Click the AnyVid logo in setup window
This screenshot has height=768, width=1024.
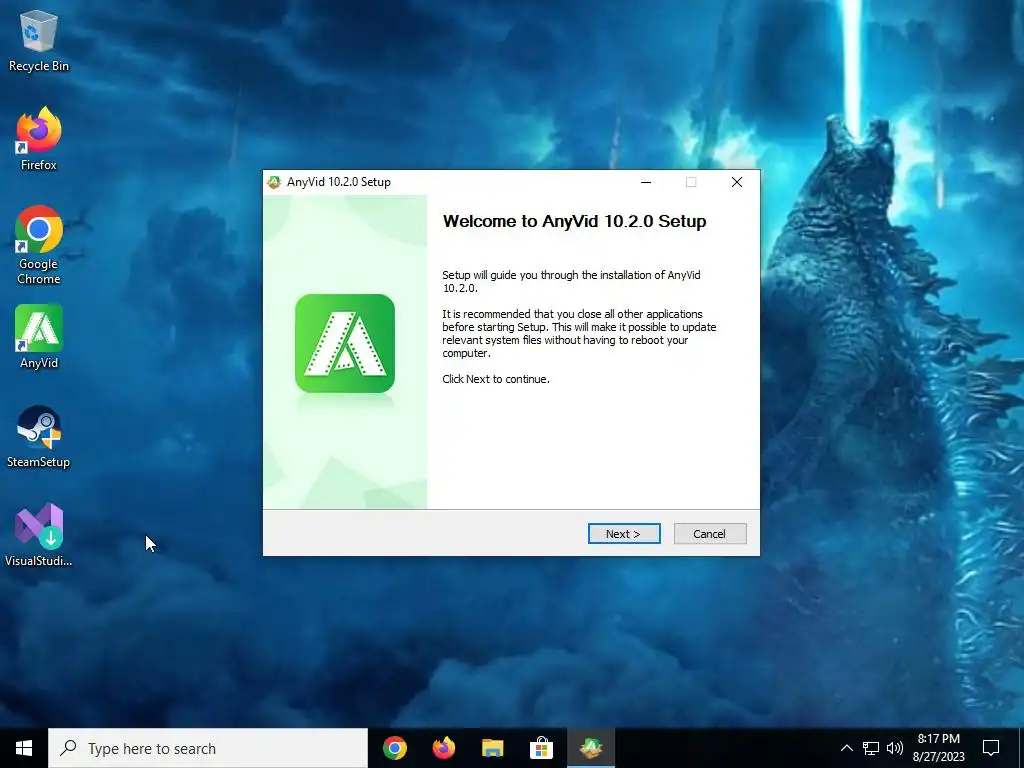345,344
